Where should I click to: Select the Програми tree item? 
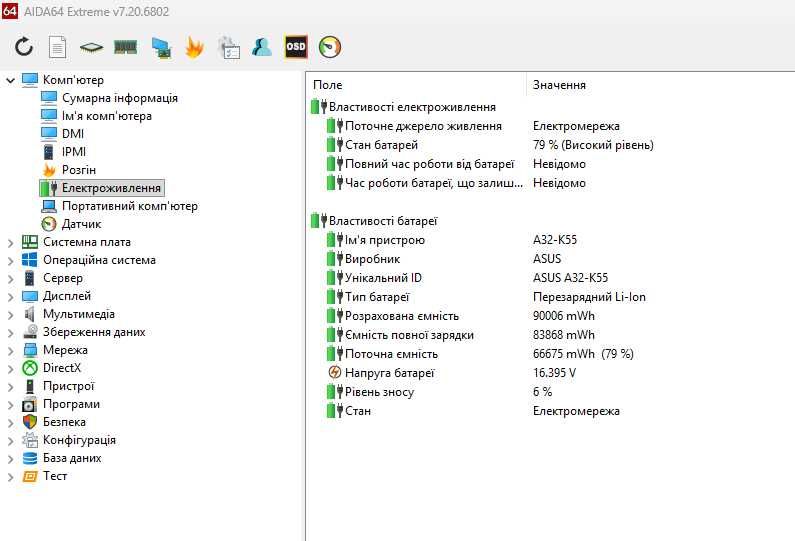71,404
